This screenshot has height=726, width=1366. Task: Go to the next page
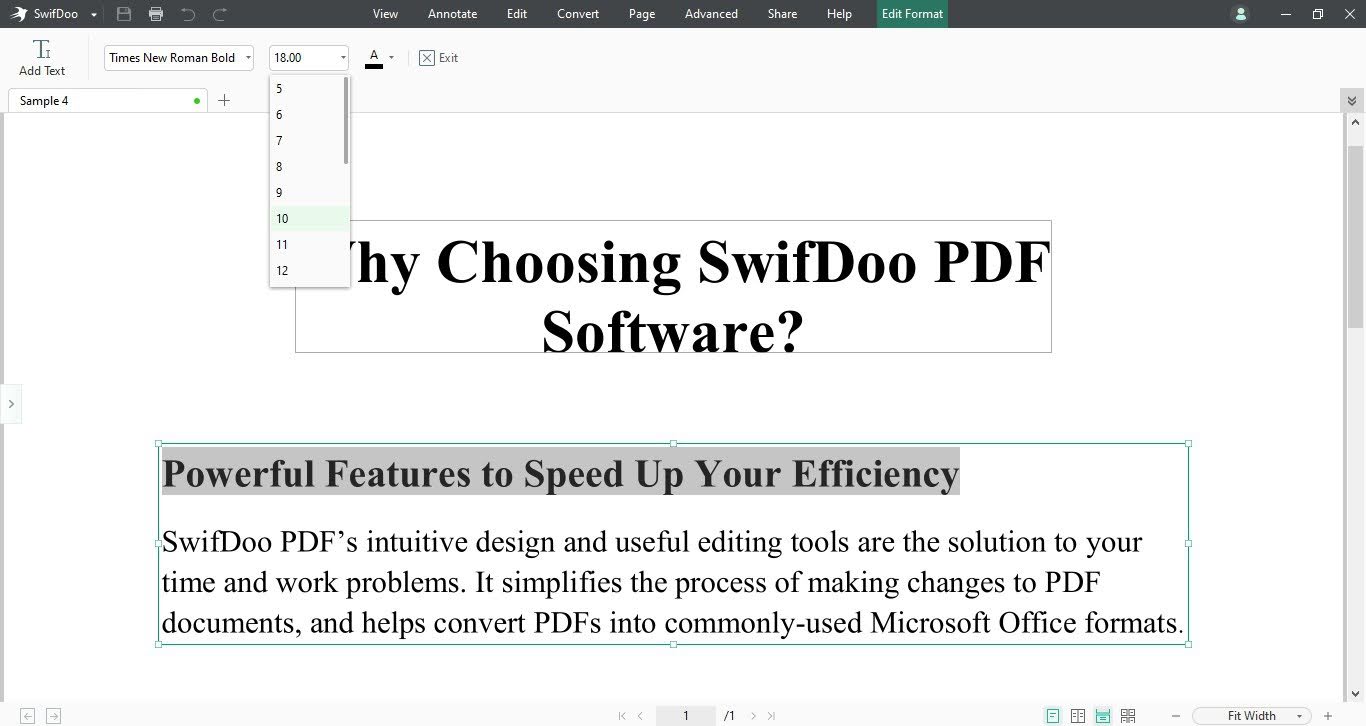(753, 716)
